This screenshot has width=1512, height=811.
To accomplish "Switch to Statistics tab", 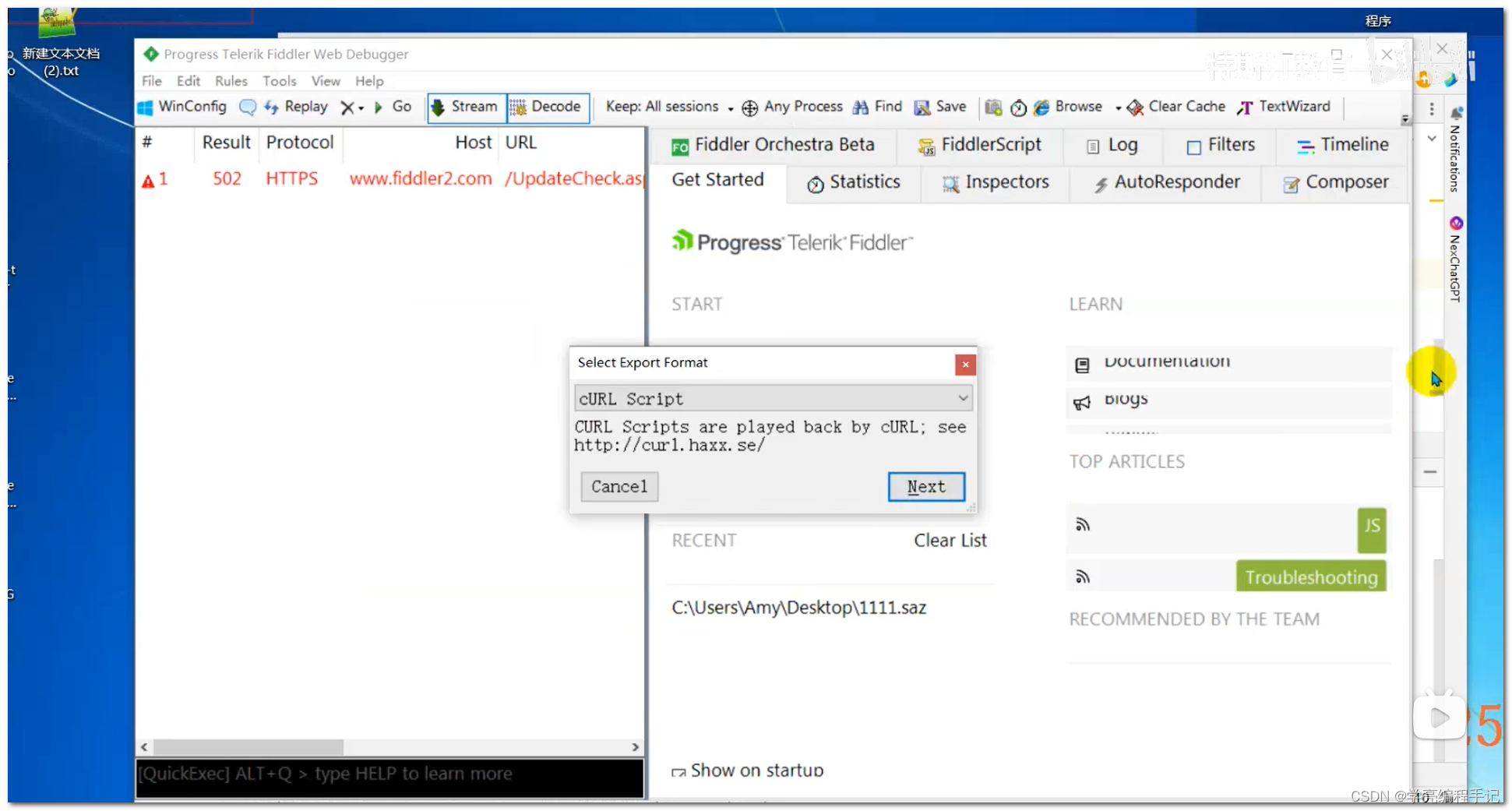I will [x=854, y=182].
